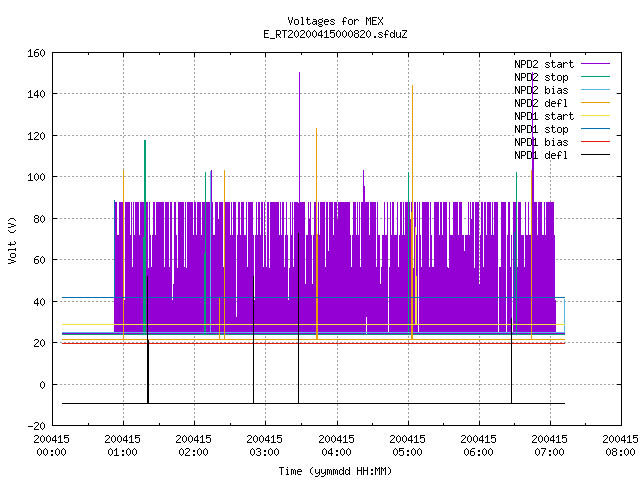Click the 200415 03:00 x-axis tick label
Viewport: 640px width, 480px height.
[x=264, y=446]
